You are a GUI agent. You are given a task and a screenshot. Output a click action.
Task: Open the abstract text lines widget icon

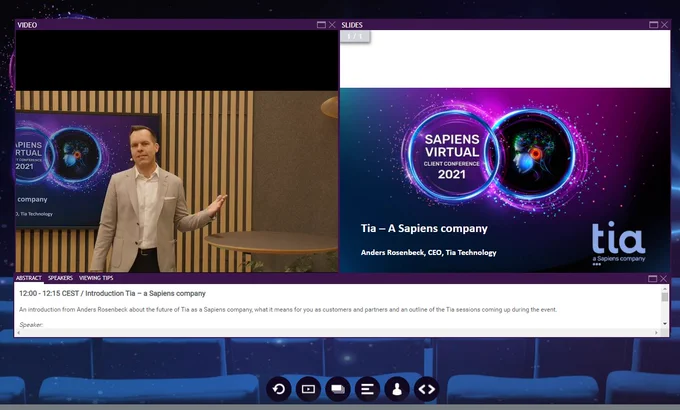pos(367,389)
